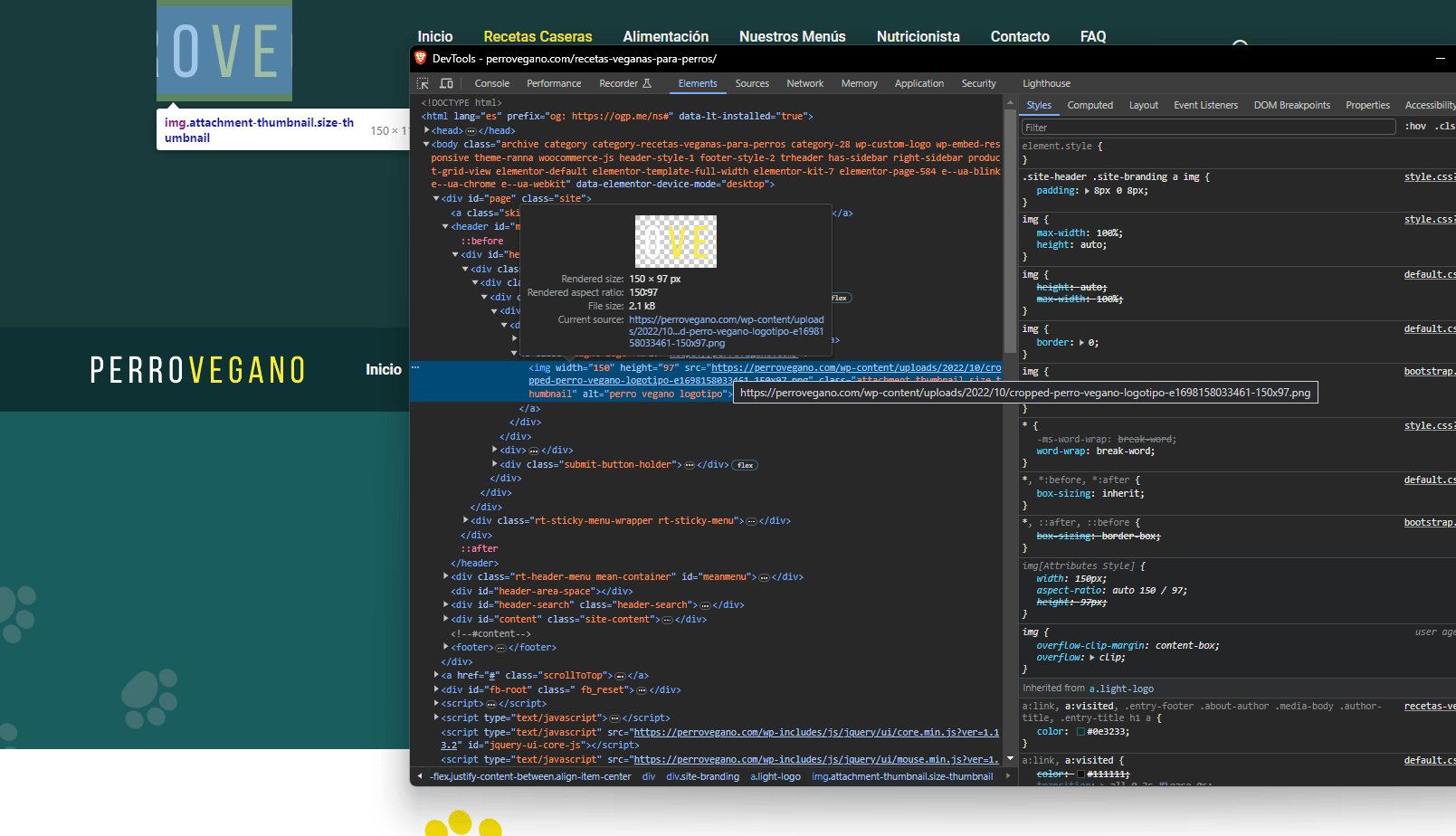Viewport: 1456px width, 836px height.
Task: Expand the padding shorthand triangle
Action: click(x=1087, y=191)
